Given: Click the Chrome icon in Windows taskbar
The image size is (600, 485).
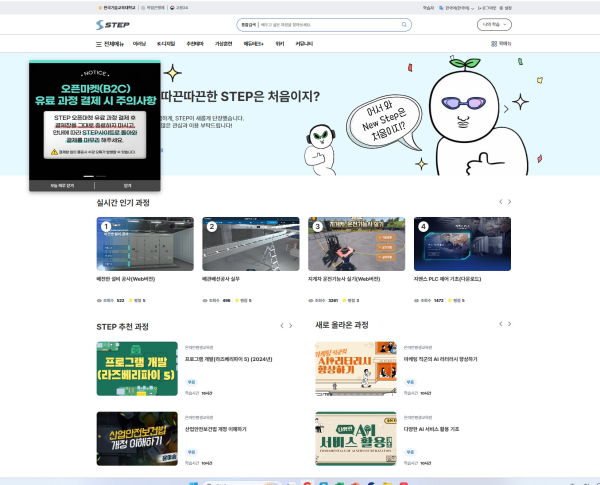Looking at the screenshot, I should pyautogui.click(x=307, y=483).
